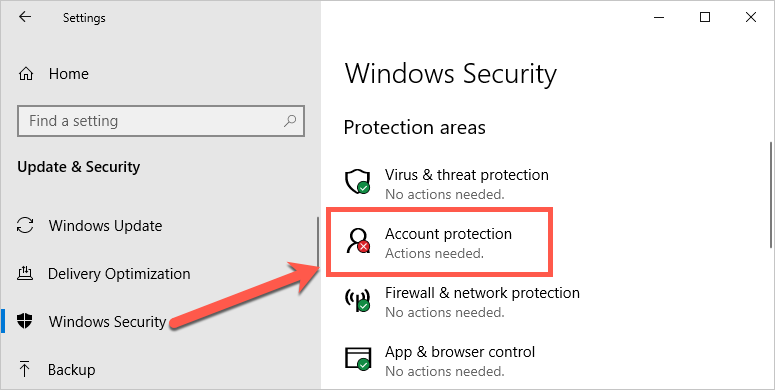
Task: Select Delivery Optimization in the sidebar
Action: (x=119, y=274)
